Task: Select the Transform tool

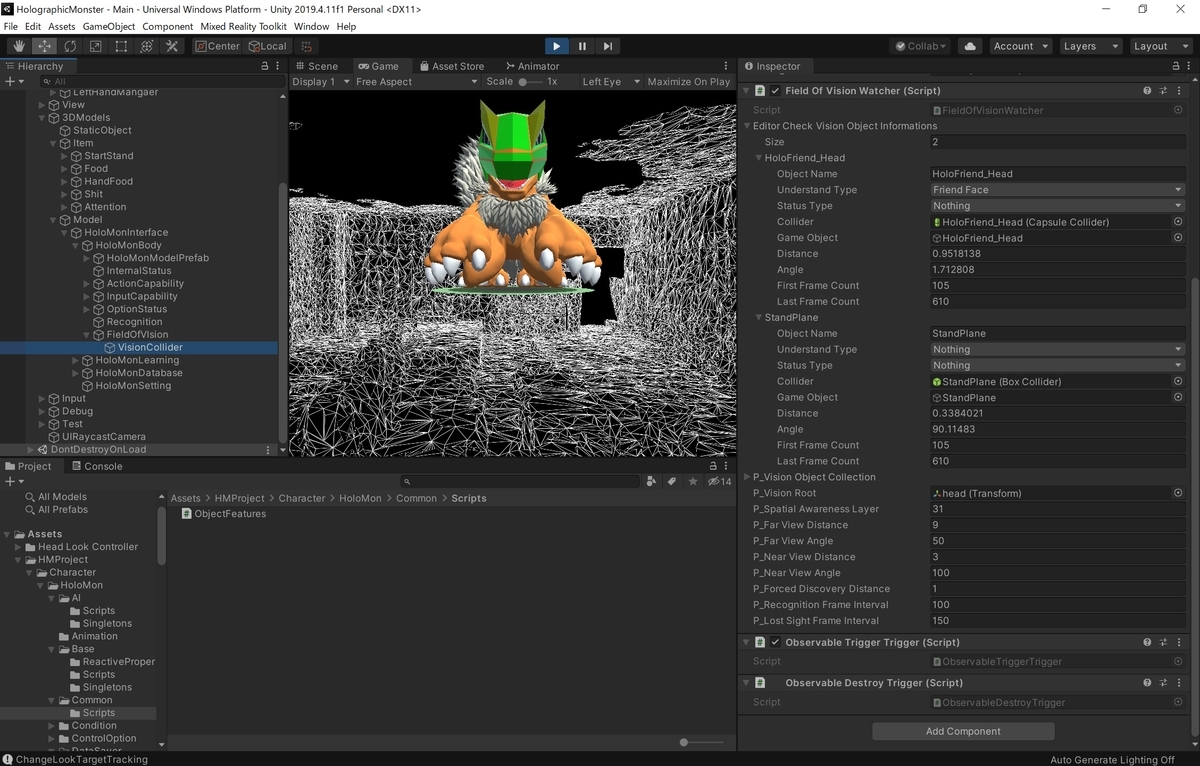Action: tap(147, 46)
